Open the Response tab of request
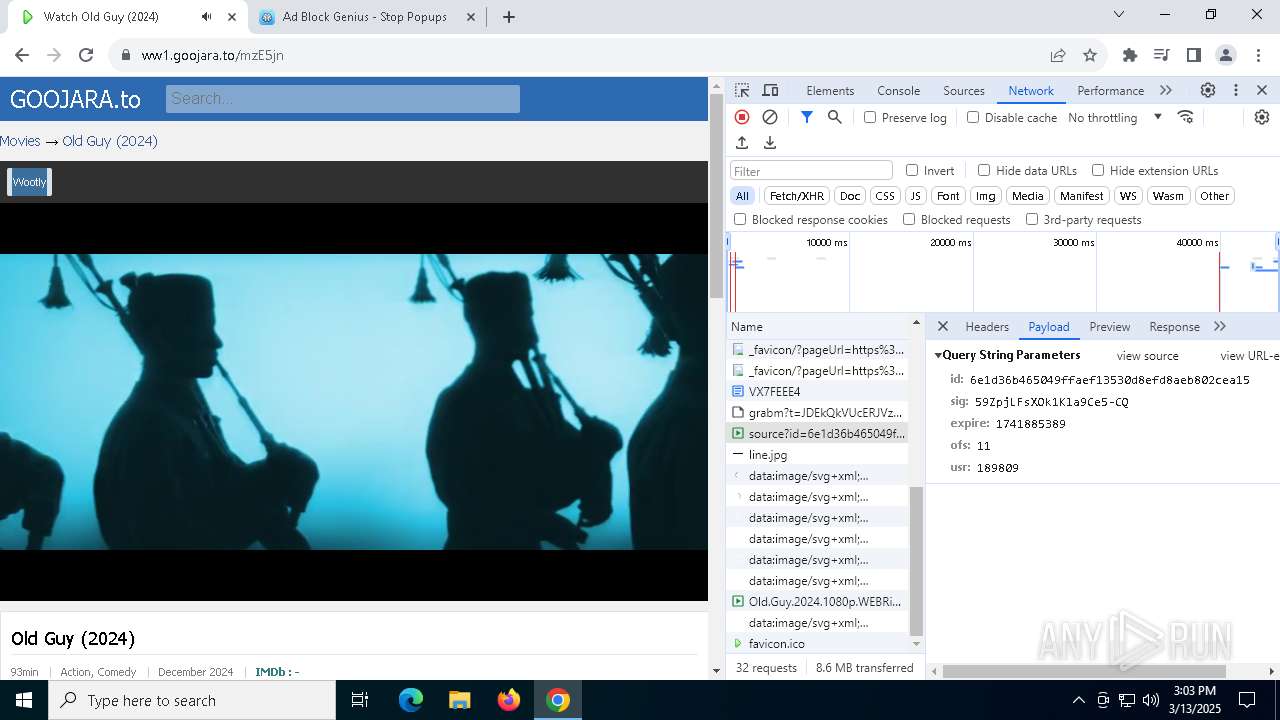Screen dimensions: 1280x720 1174,326
